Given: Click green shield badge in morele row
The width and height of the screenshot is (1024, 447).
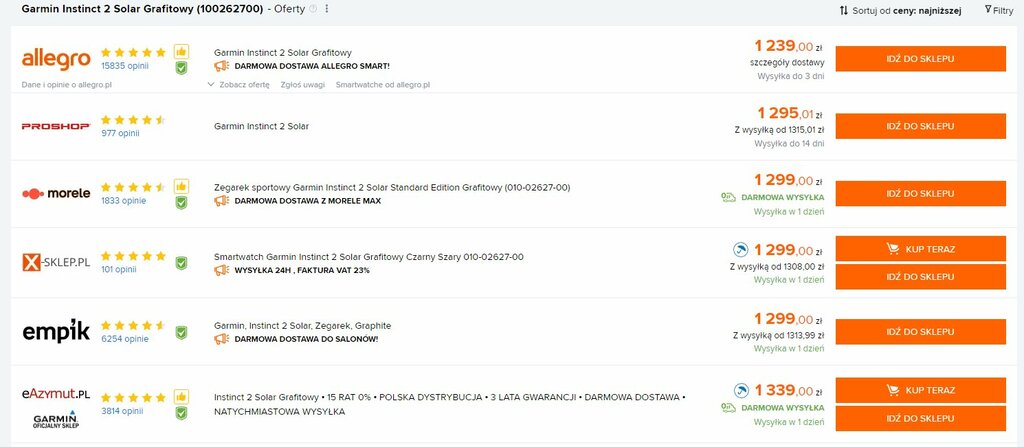Looking at the screenshot, I should click(x=181, y=203).
